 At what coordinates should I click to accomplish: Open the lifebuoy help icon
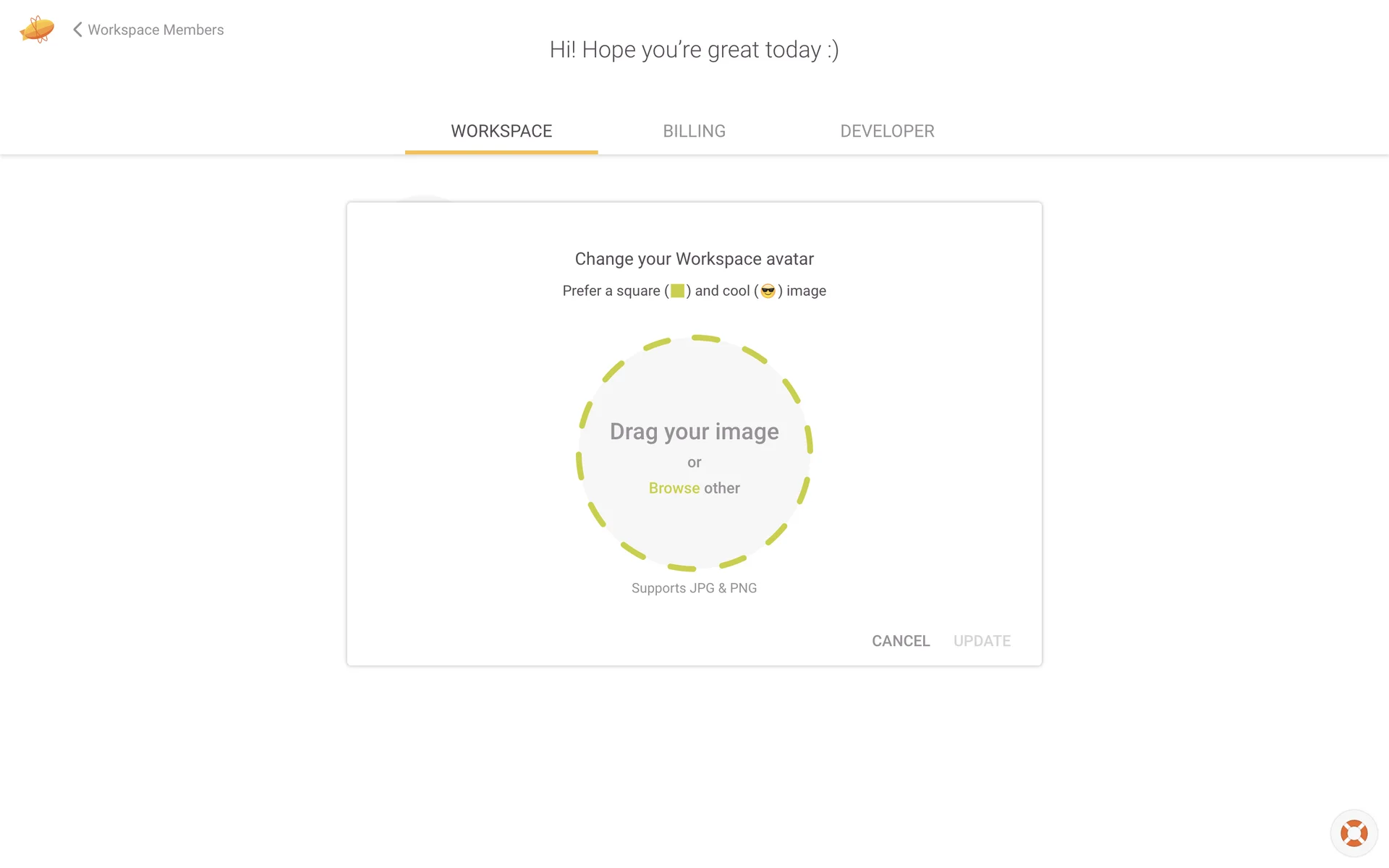[1354, 833]
